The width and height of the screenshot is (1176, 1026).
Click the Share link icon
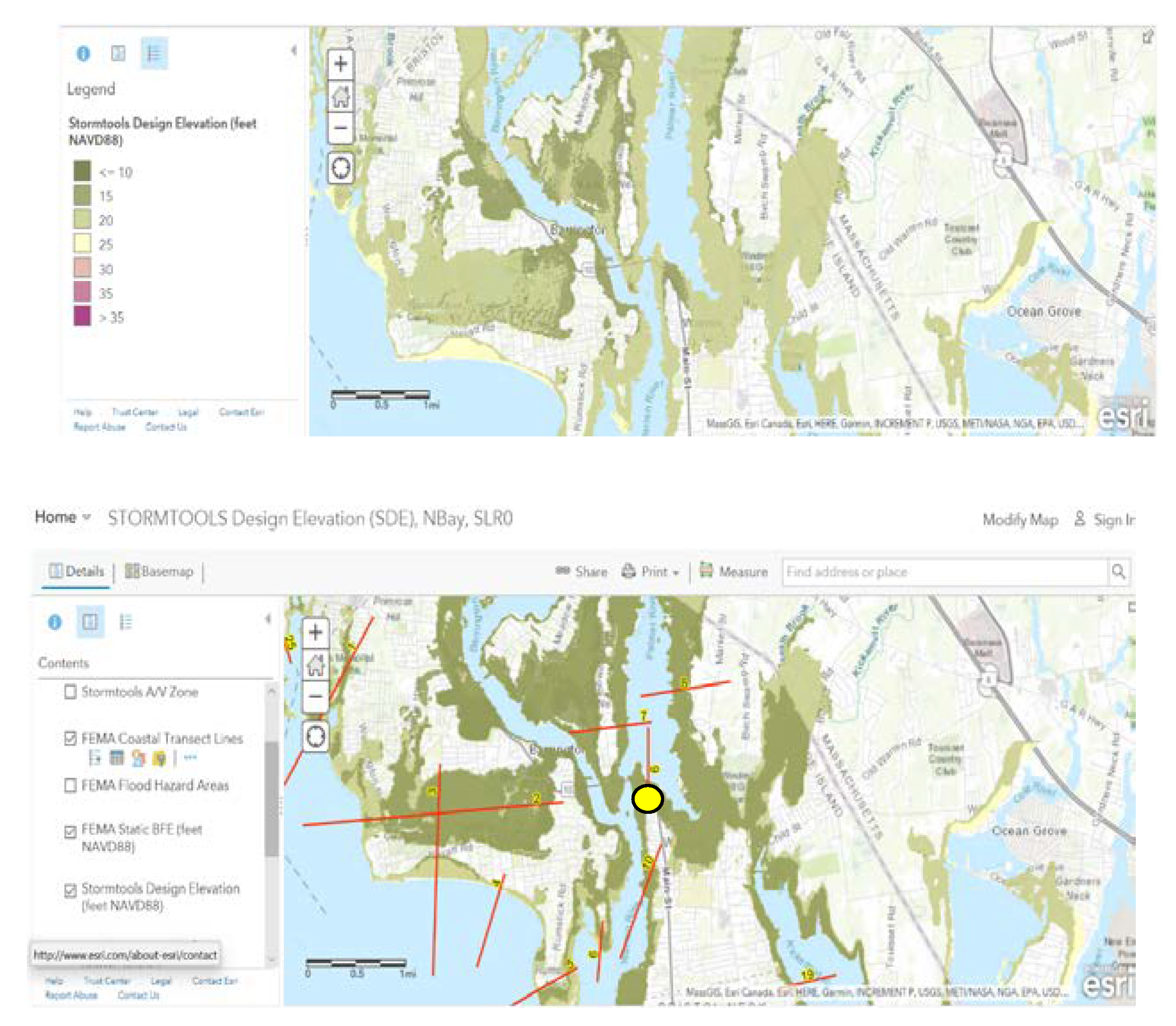coord(562,571)
